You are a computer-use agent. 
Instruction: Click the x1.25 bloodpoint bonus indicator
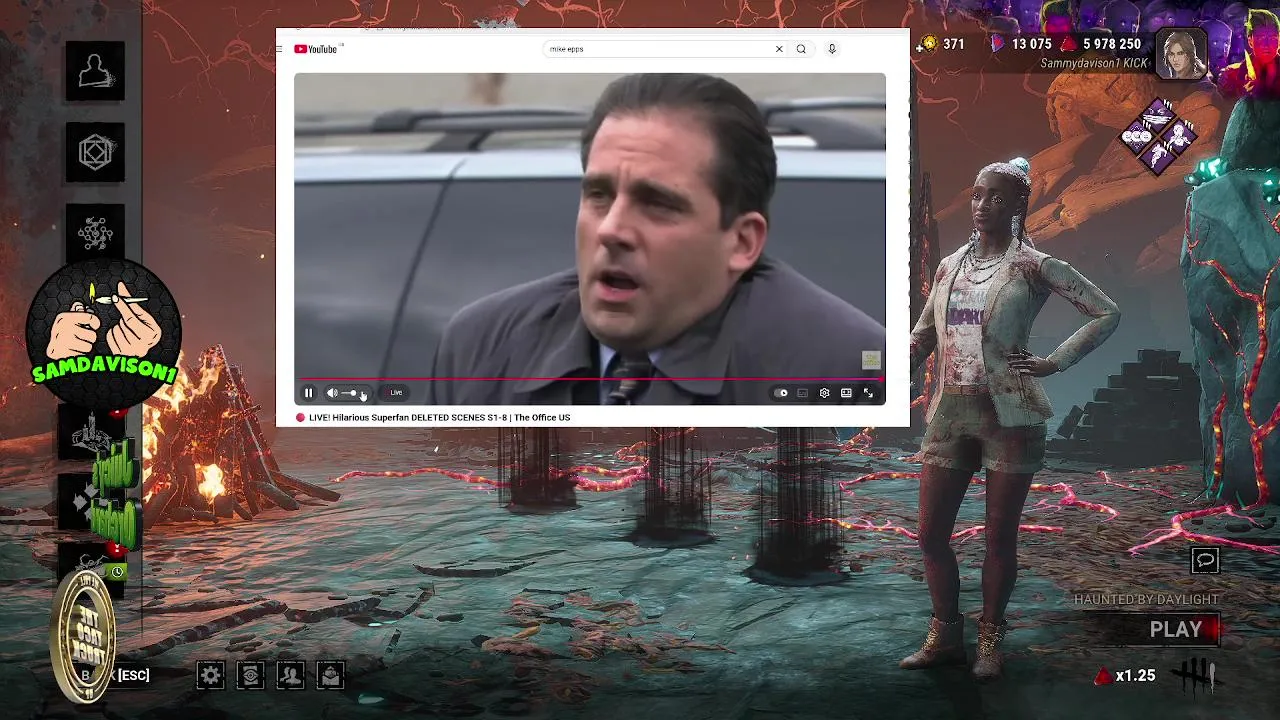[x=1125, y=676]
